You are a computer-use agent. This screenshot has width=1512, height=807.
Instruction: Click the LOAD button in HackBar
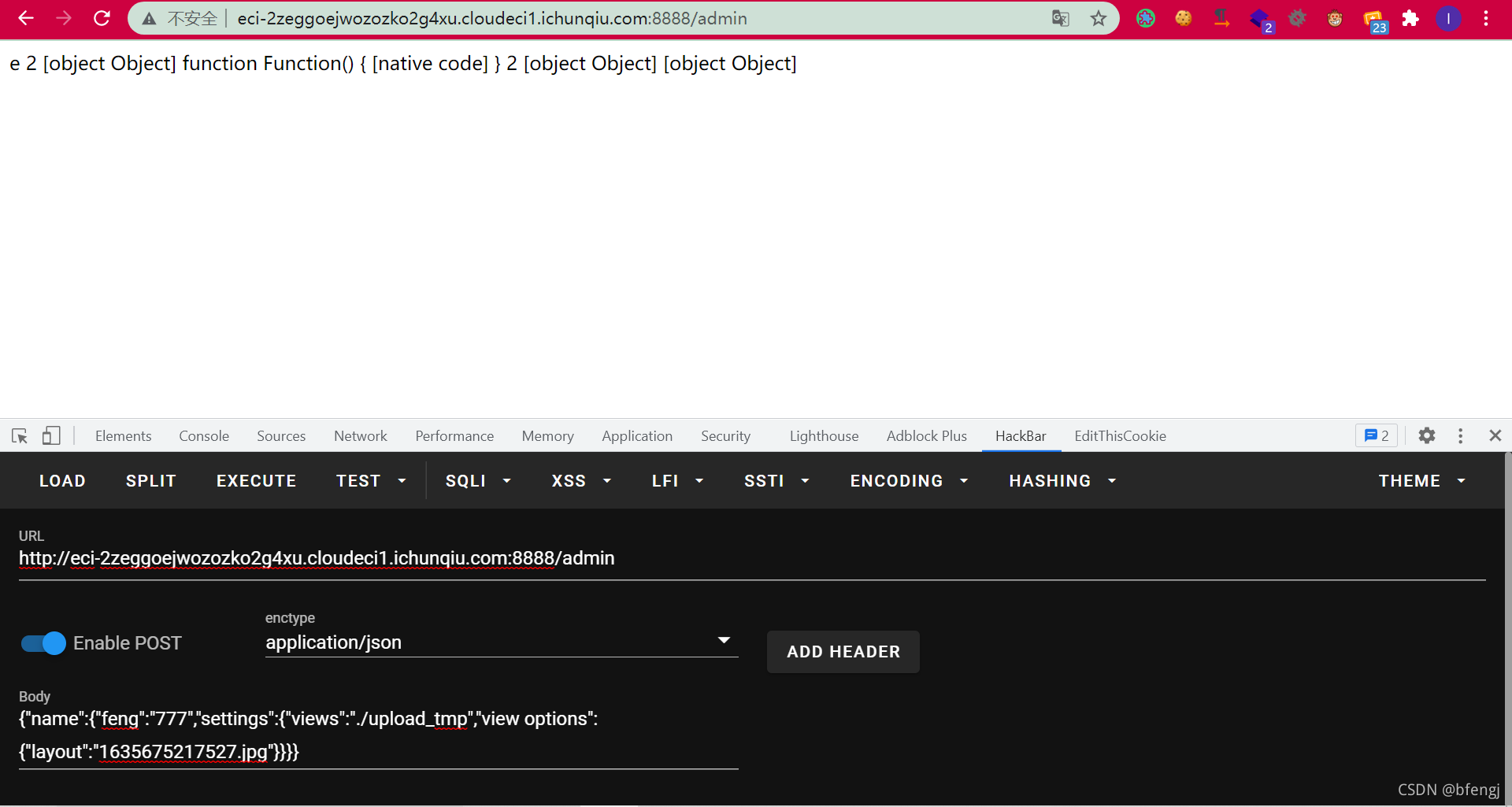(x=62, y=480)
